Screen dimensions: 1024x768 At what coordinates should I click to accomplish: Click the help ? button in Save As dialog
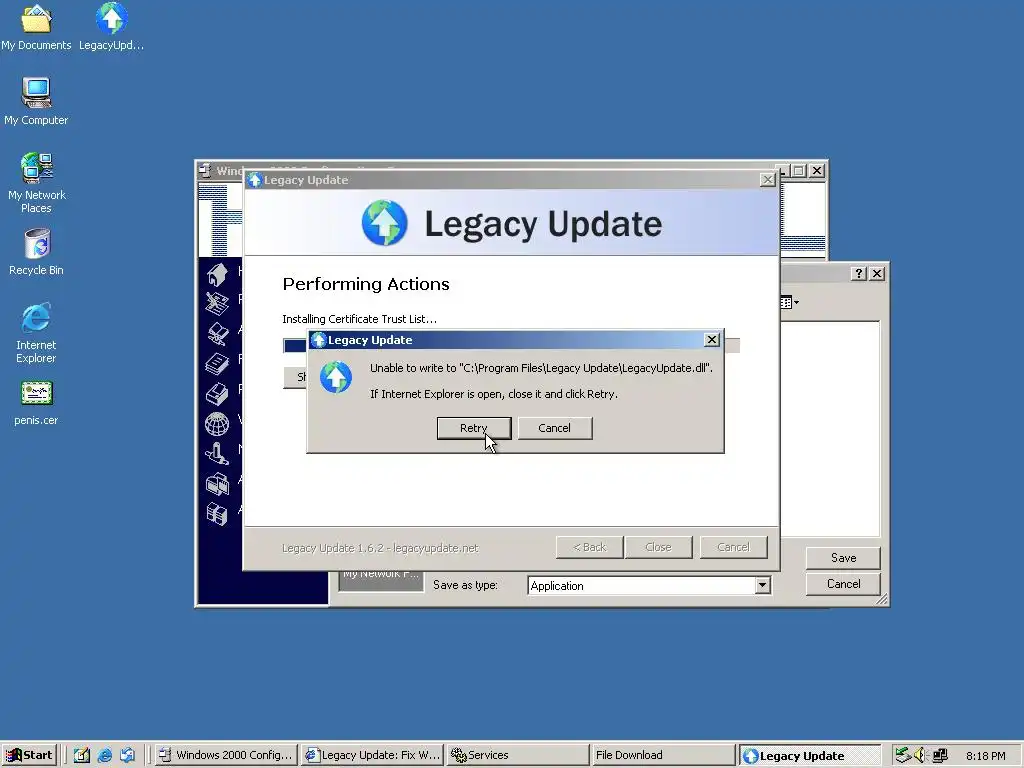[x=859, y=274]
